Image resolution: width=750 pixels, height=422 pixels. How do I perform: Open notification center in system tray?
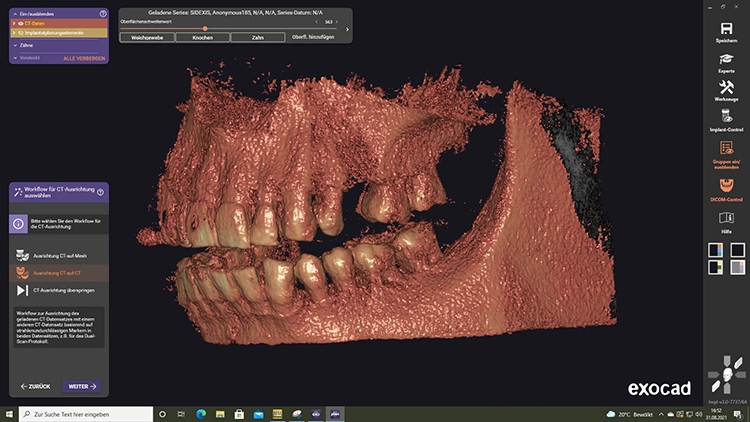pyautogui.click(x=738, y=414)
